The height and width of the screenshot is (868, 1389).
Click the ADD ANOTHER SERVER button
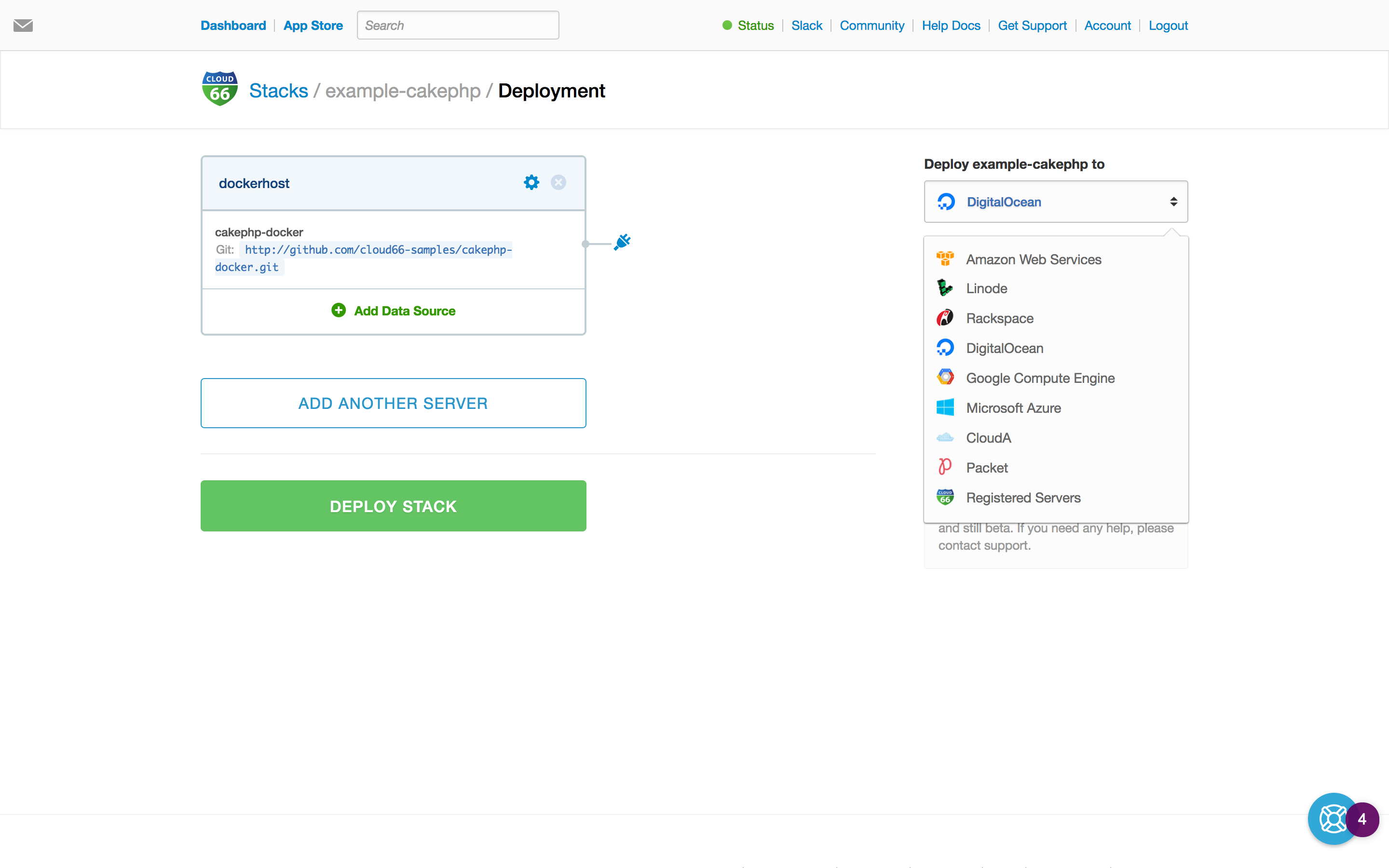(393, 402)
